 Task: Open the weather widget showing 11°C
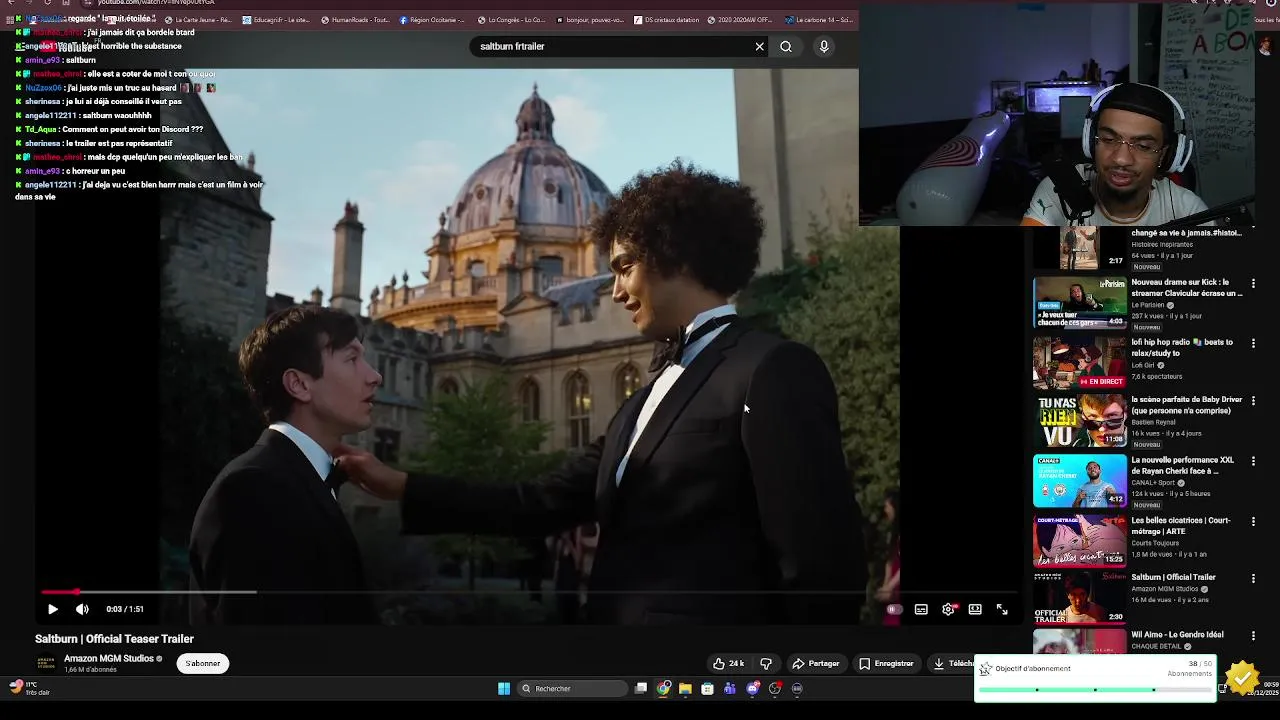point(28,688)
